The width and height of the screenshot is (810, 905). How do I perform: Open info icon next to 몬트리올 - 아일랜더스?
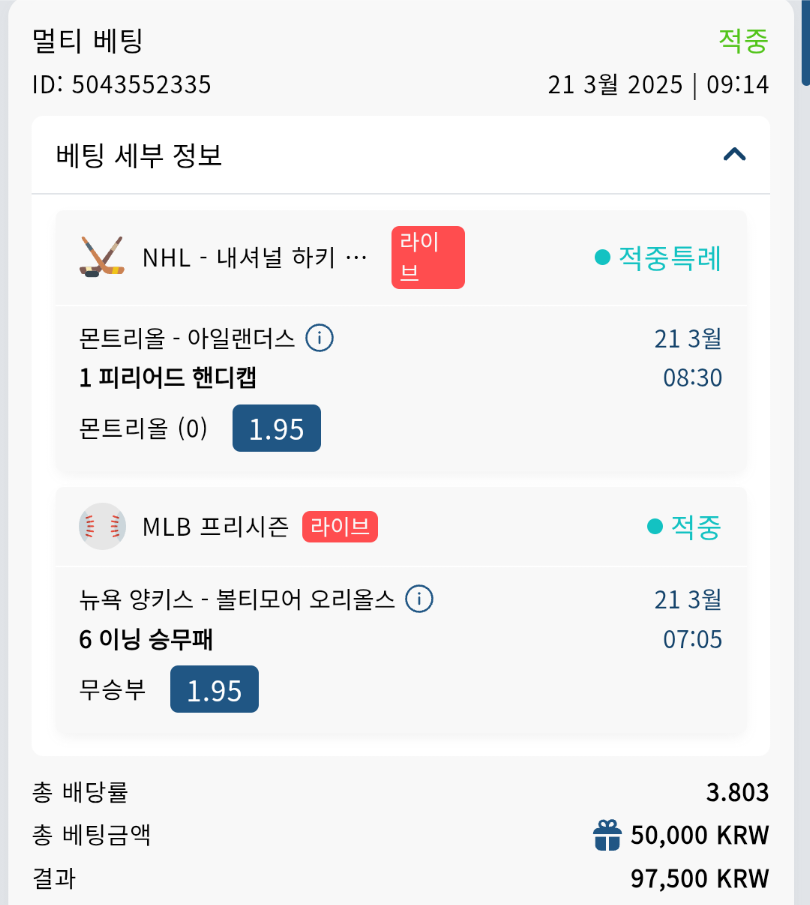click(319, 338)
